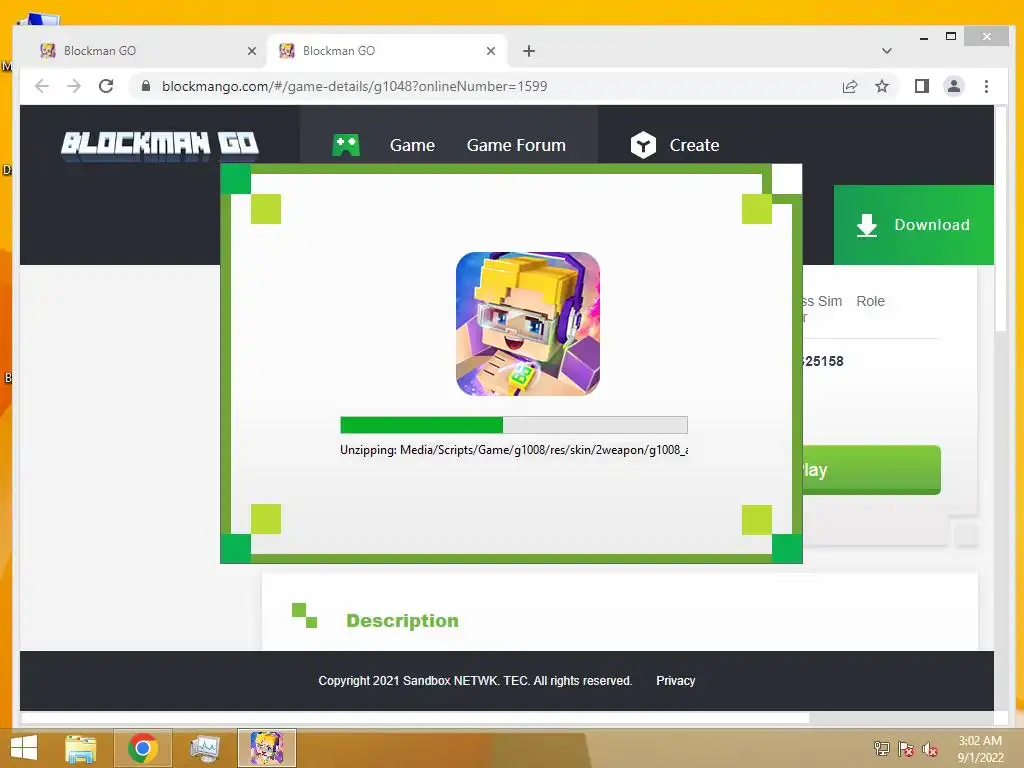Open the Create menu item
Image resolution: width=1024 pixels, height=768 pixels.
pos(694,145)
